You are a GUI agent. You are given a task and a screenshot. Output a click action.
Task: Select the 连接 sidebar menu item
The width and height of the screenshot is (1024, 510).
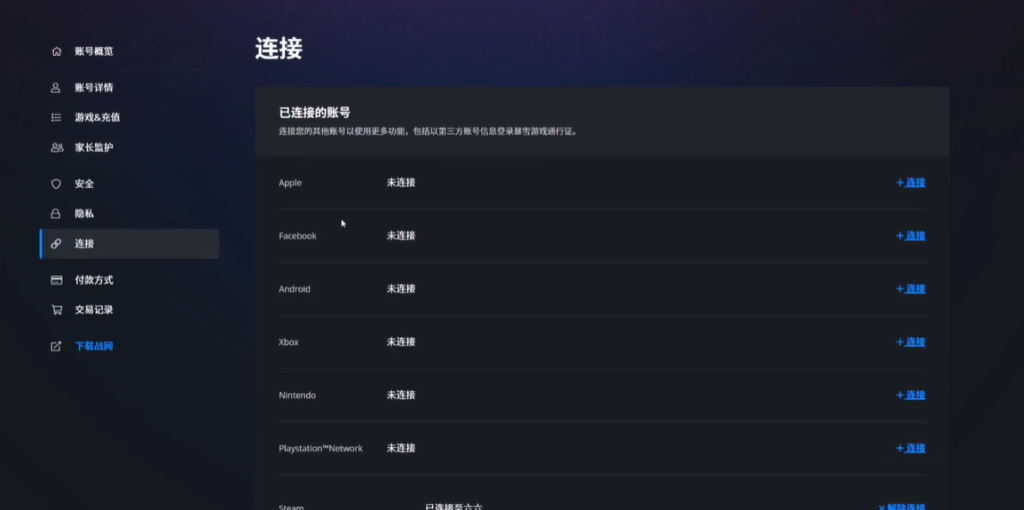coord(84,244)
